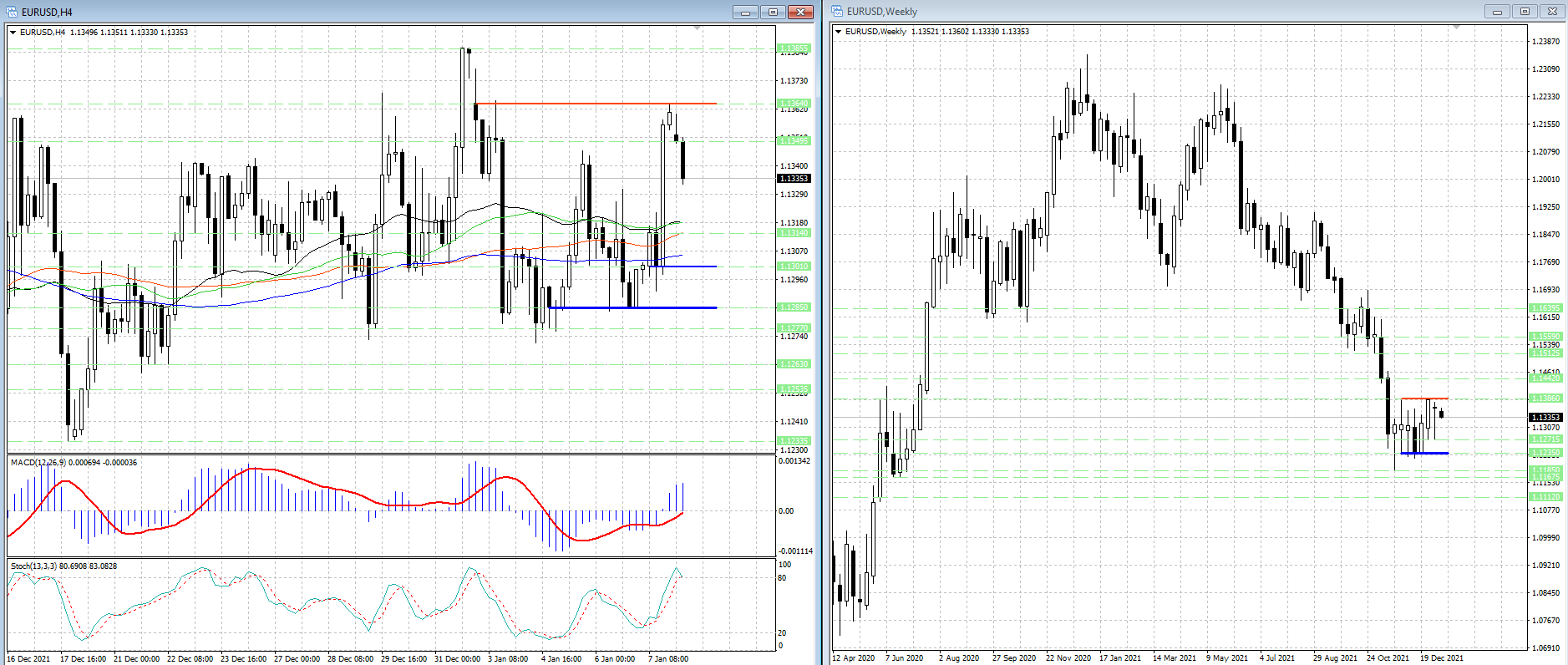Image resolution: width=1568 pixels, height=665 pixels.
Task: Select the red resistance line on H4 chart
Action: [x=595, y=104]
